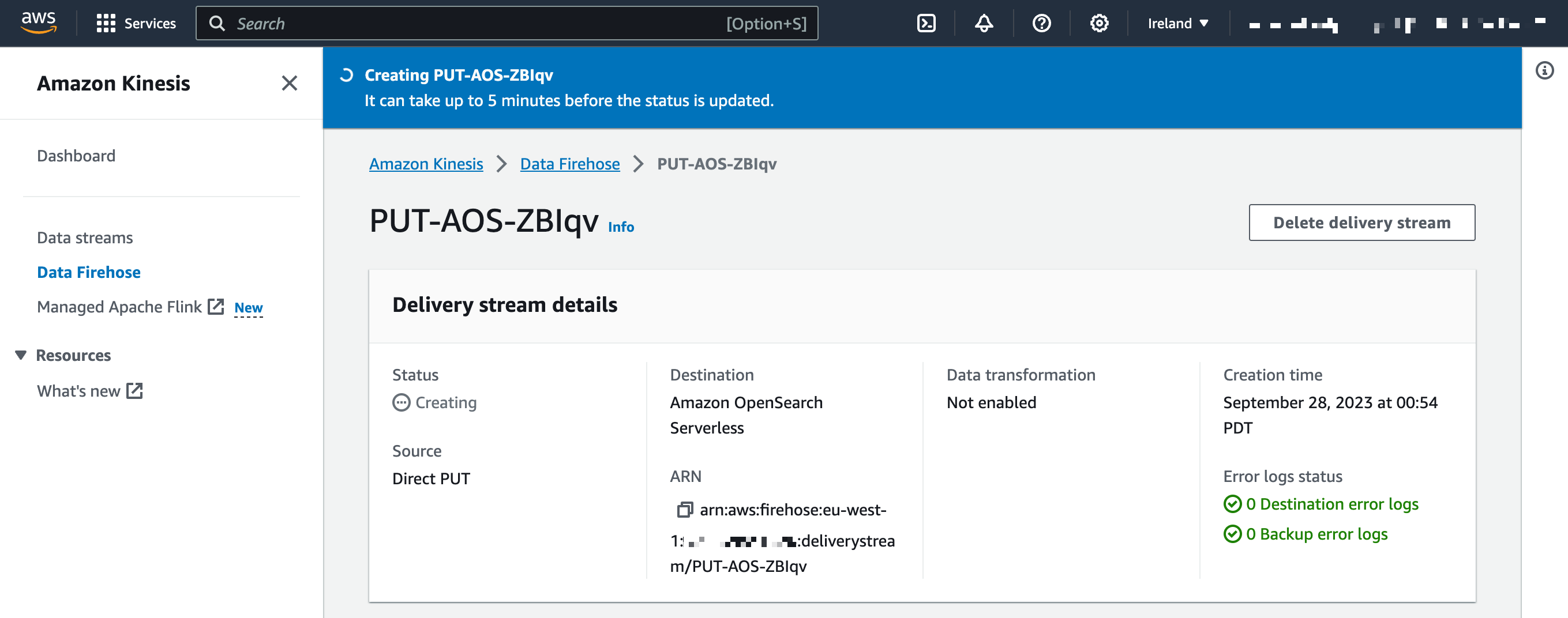Open the Services grid menu
Image resolution: width=1568 pixels, height=618 pixels.
136,23
